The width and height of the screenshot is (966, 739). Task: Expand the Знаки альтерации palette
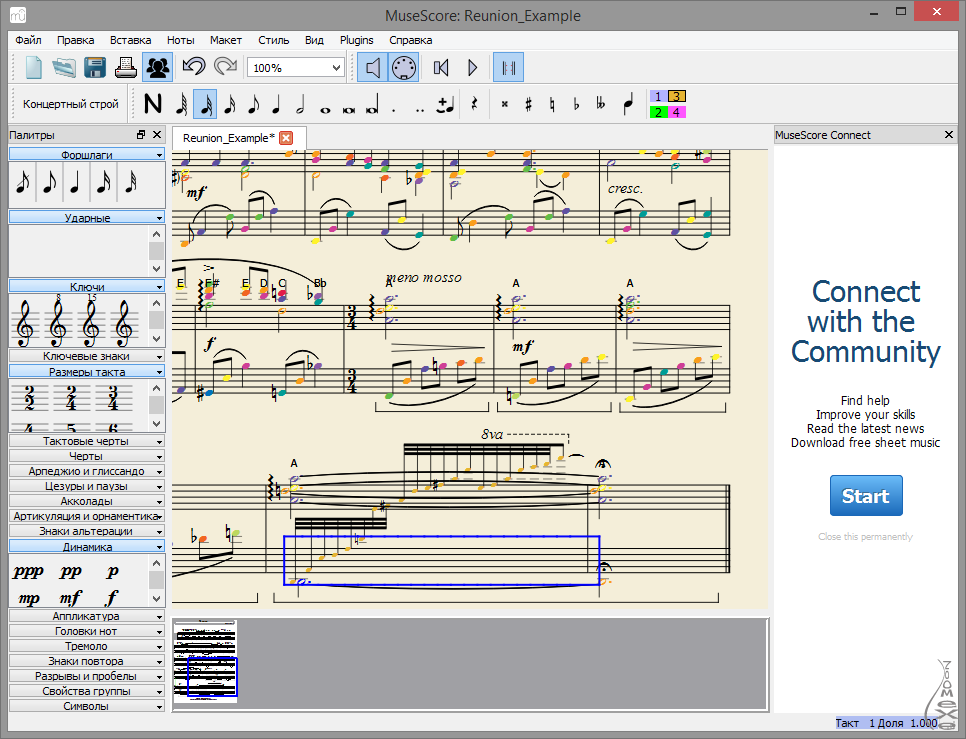[x=87, y=531]
